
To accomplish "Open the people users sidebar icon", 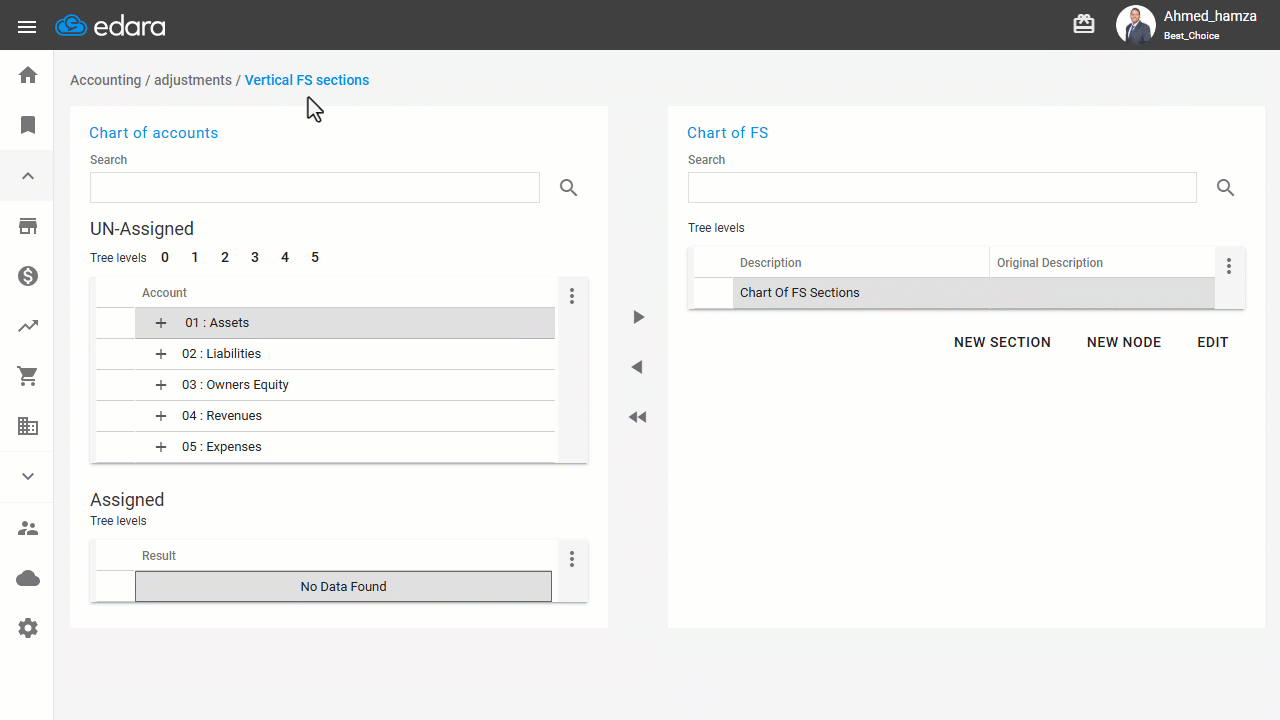I will pyautogui.click(x=28, y=528).
